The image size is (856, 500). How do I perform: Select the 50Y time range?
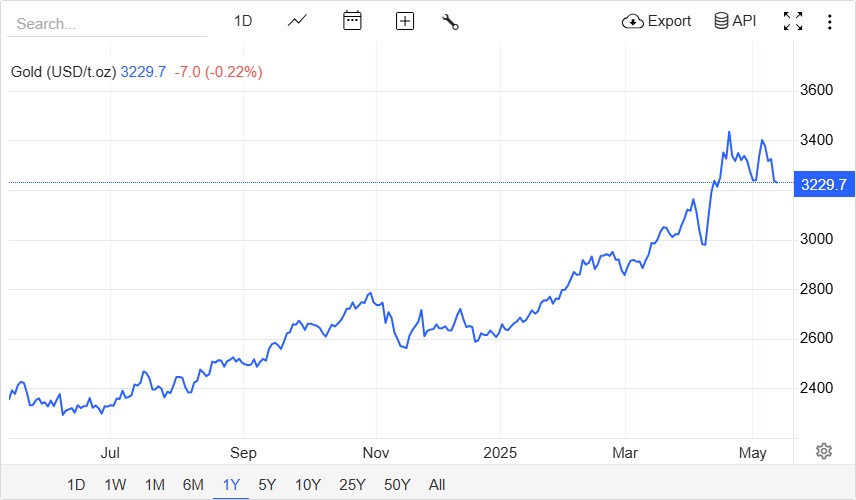(x=397, y=485)
